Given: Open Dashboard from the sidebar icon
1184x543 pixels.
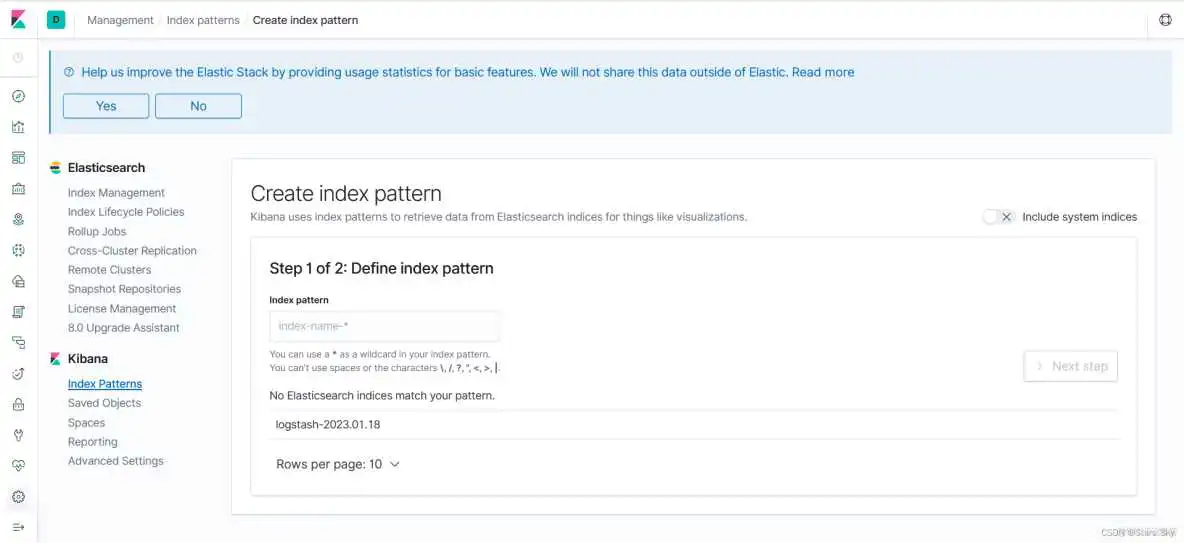Looking at the screenshot, I should coord(18,158).
